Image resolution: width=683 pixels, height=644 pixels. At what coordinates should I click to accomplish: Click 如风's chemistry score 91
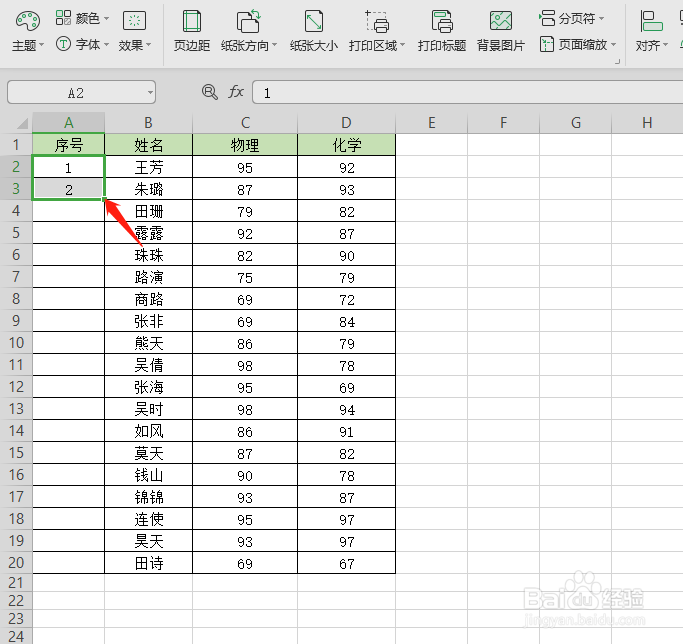(x=346, y=431)
